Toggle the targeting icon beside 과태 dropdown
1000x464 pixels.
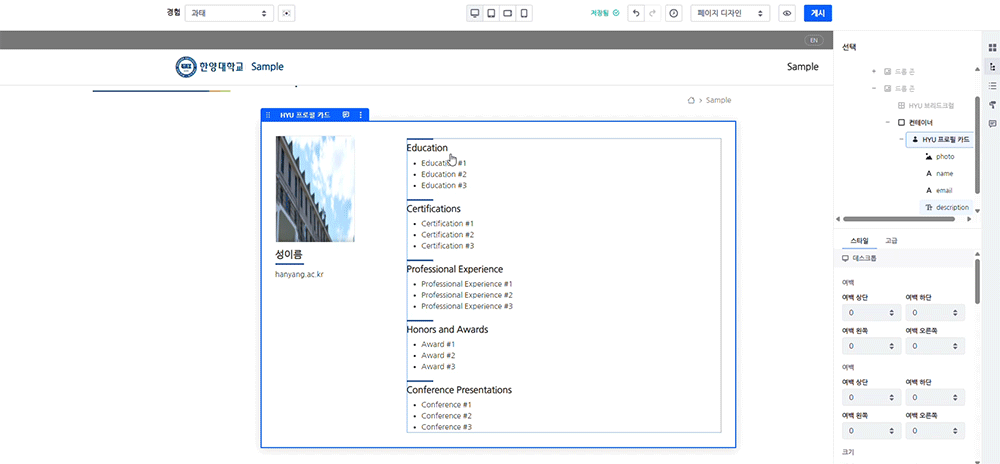(x=287, y=13)
